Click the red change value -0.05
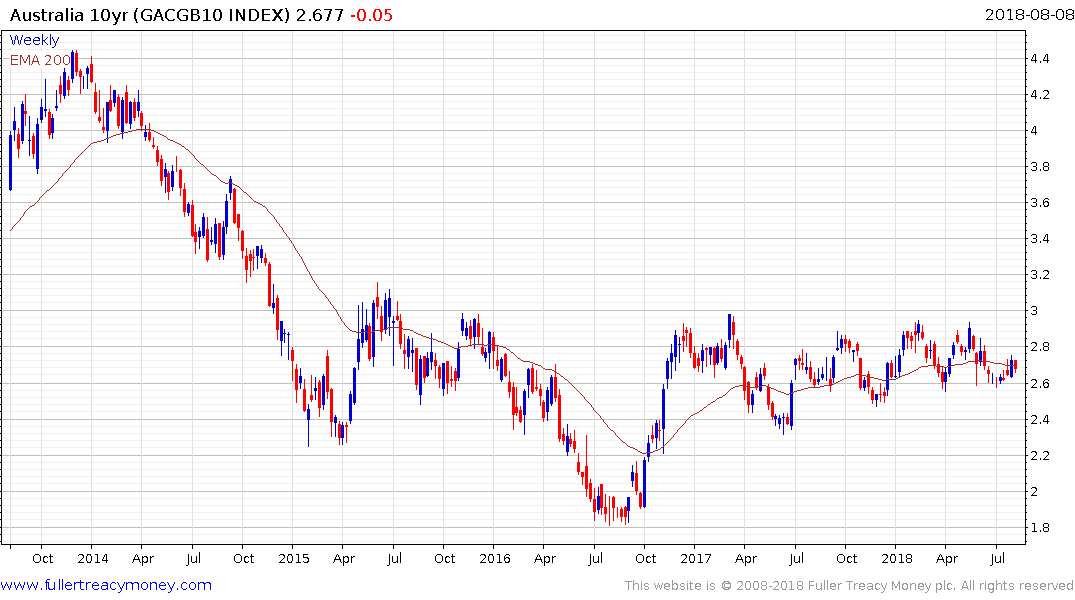The width and height of the screenshot is (1075, 600). coord(372,15)
